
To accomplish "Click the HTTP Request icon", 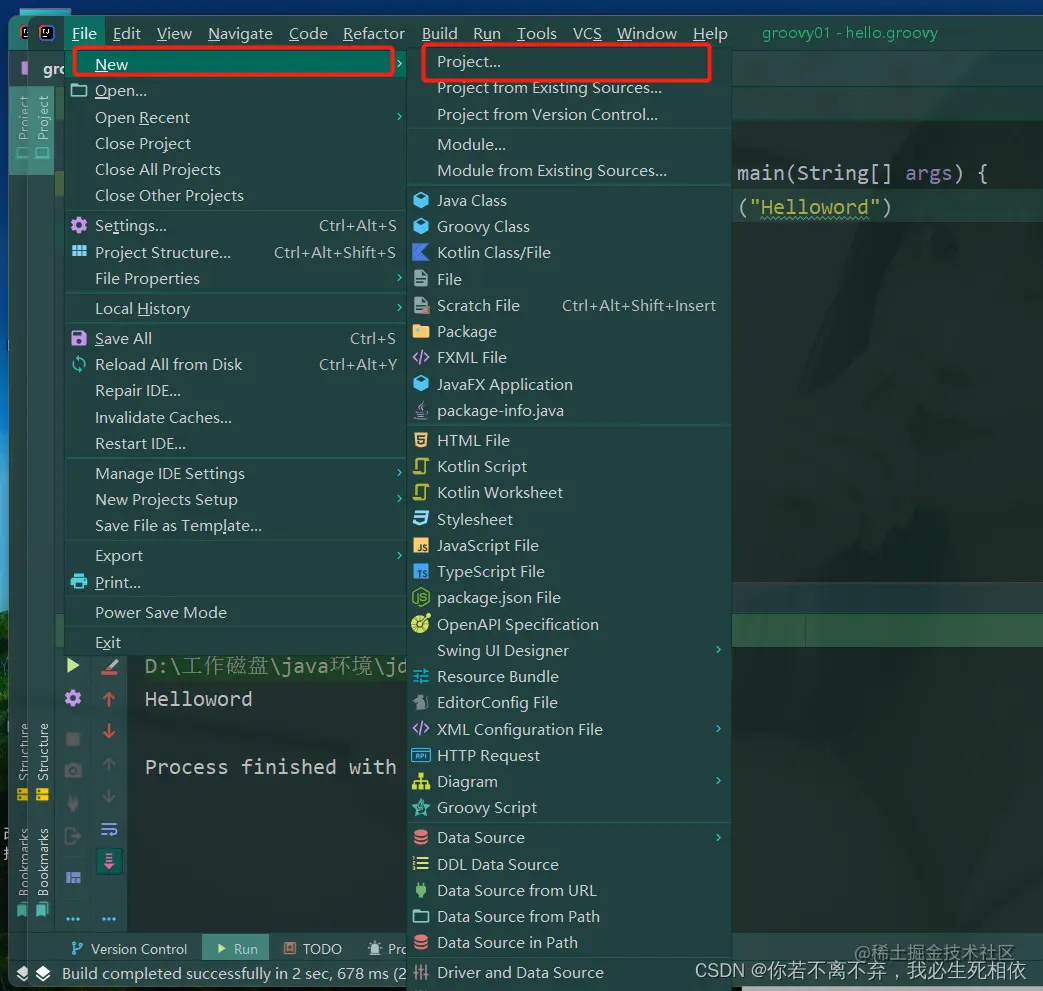I will point(420,756).
